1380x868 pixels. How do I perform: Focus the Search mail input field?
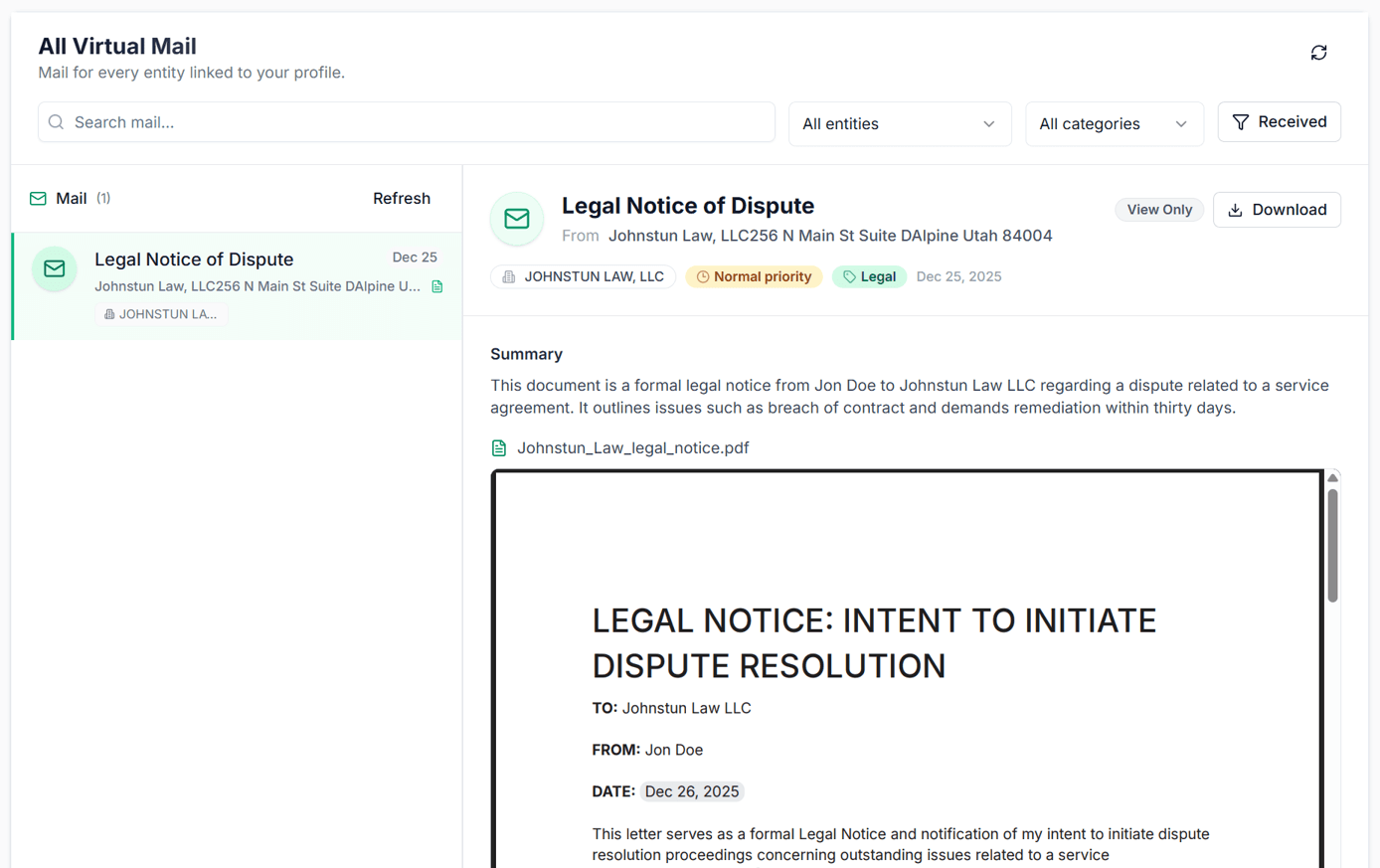[407, 122]
